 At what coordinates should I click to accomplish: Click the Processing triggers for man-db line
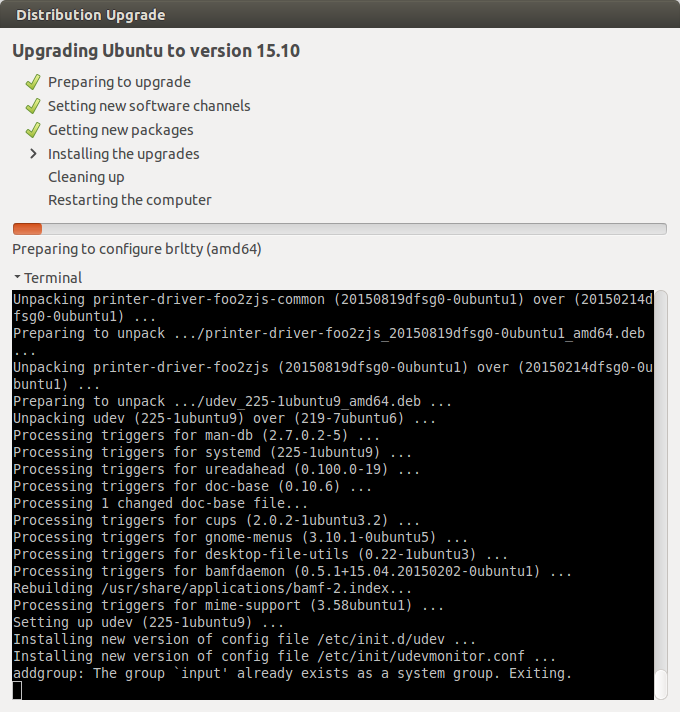[196, 435]
